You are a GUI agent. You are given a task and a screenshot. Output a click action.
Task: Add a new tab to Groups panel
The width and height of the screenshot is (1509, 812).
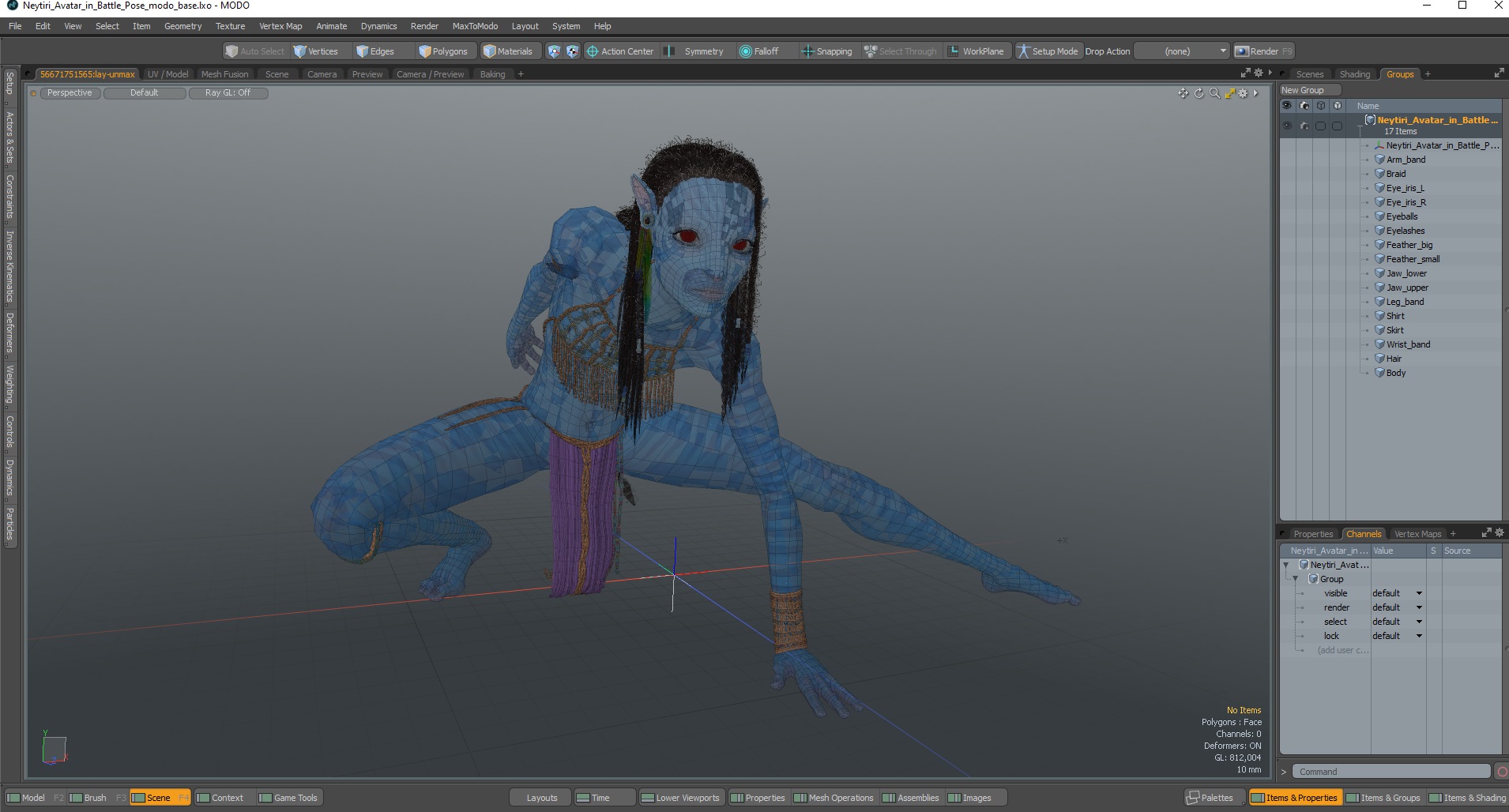coord(1428,74)
